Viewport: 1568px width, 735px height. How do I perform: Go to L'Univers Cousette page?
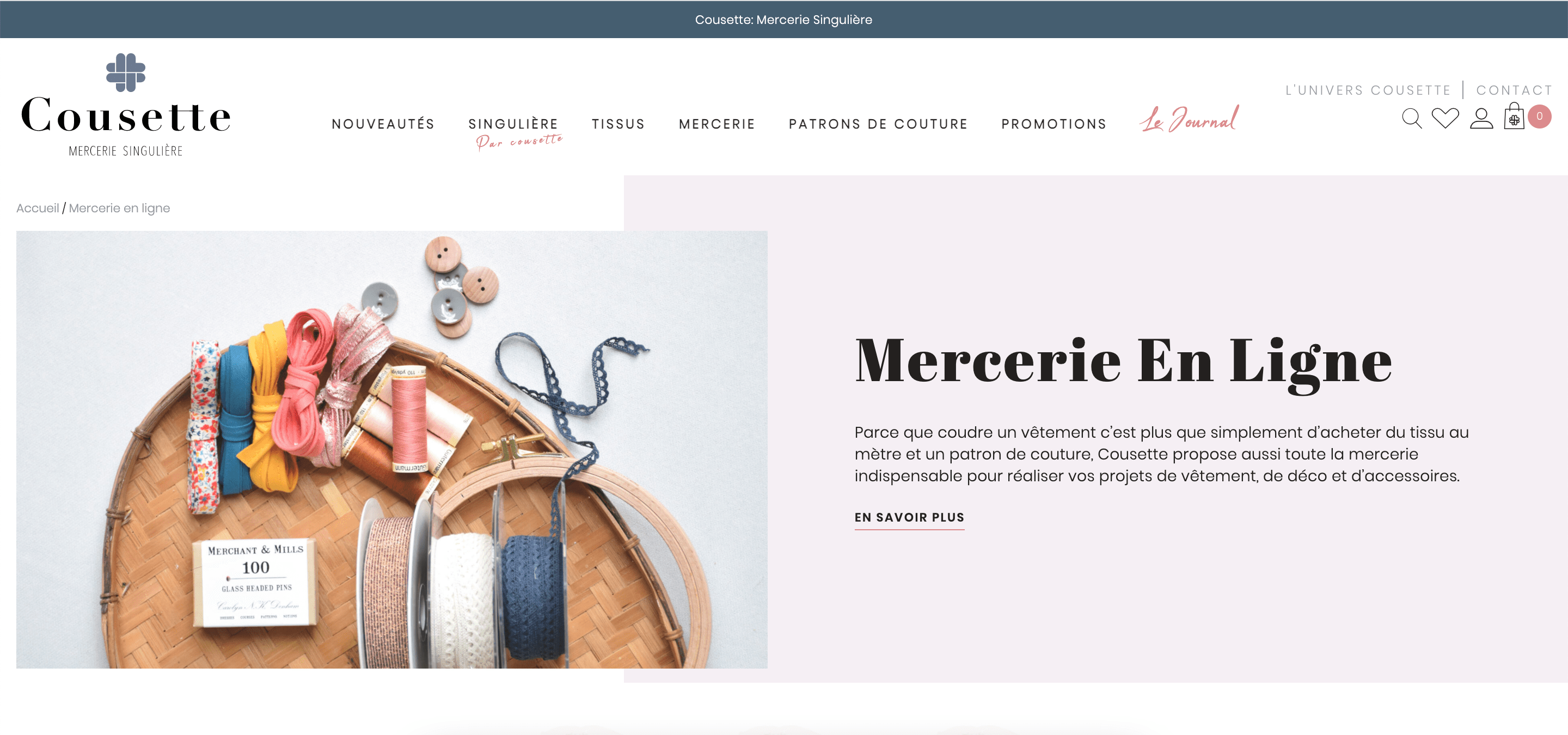pyautogui.click(x=1368, y=90)
